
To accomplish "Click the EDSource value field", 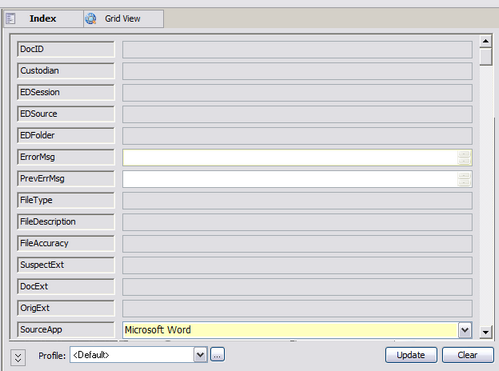I will tap(297, 114).
